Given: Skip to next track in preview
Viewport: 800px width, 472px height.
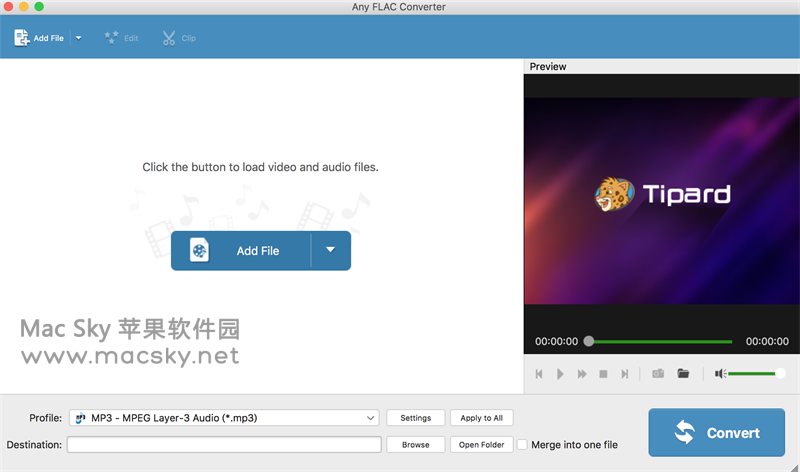Looking at the screenshot, I should pos(624,374).
